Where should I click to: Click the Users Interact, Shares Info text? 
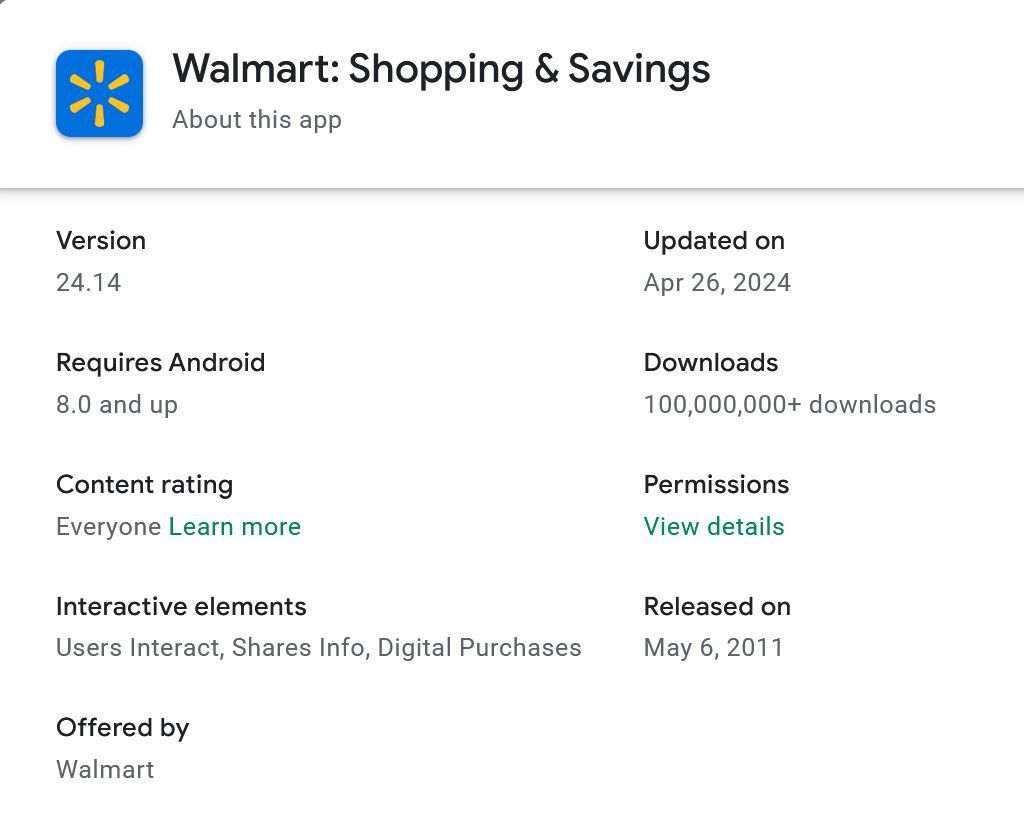210,648
